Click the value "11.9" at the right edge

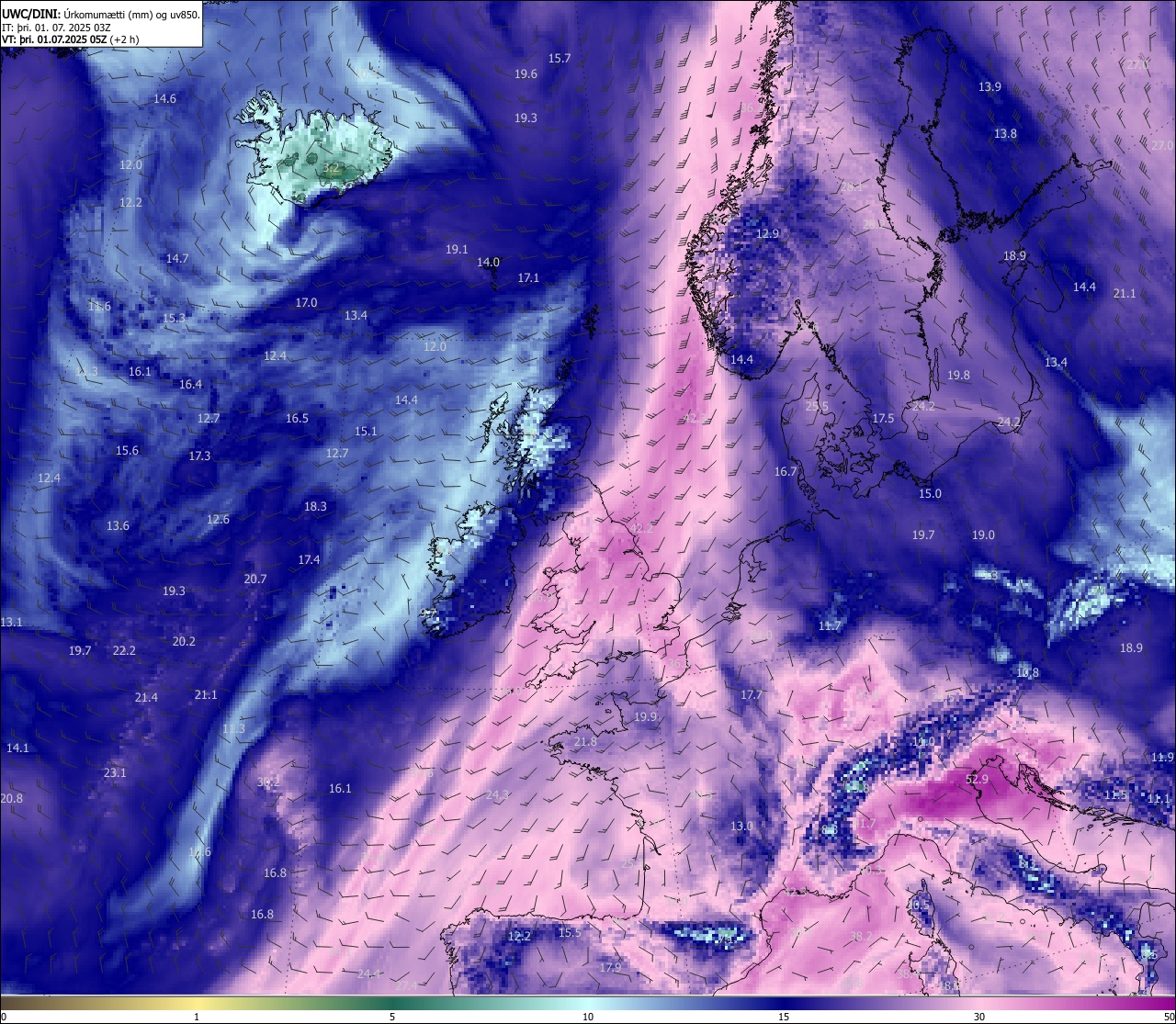point(1162,757)
